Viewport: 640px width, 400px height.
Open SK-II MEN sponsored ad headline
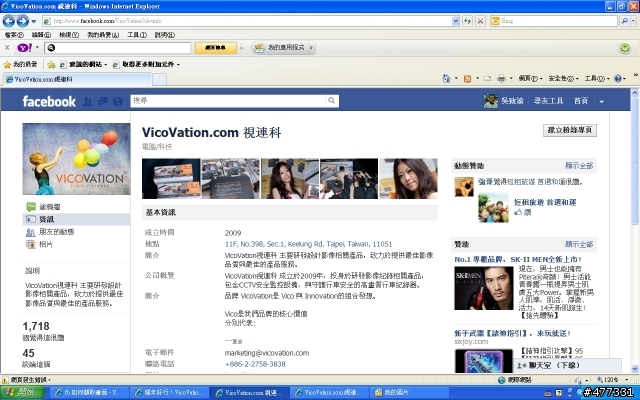(518, 260)
